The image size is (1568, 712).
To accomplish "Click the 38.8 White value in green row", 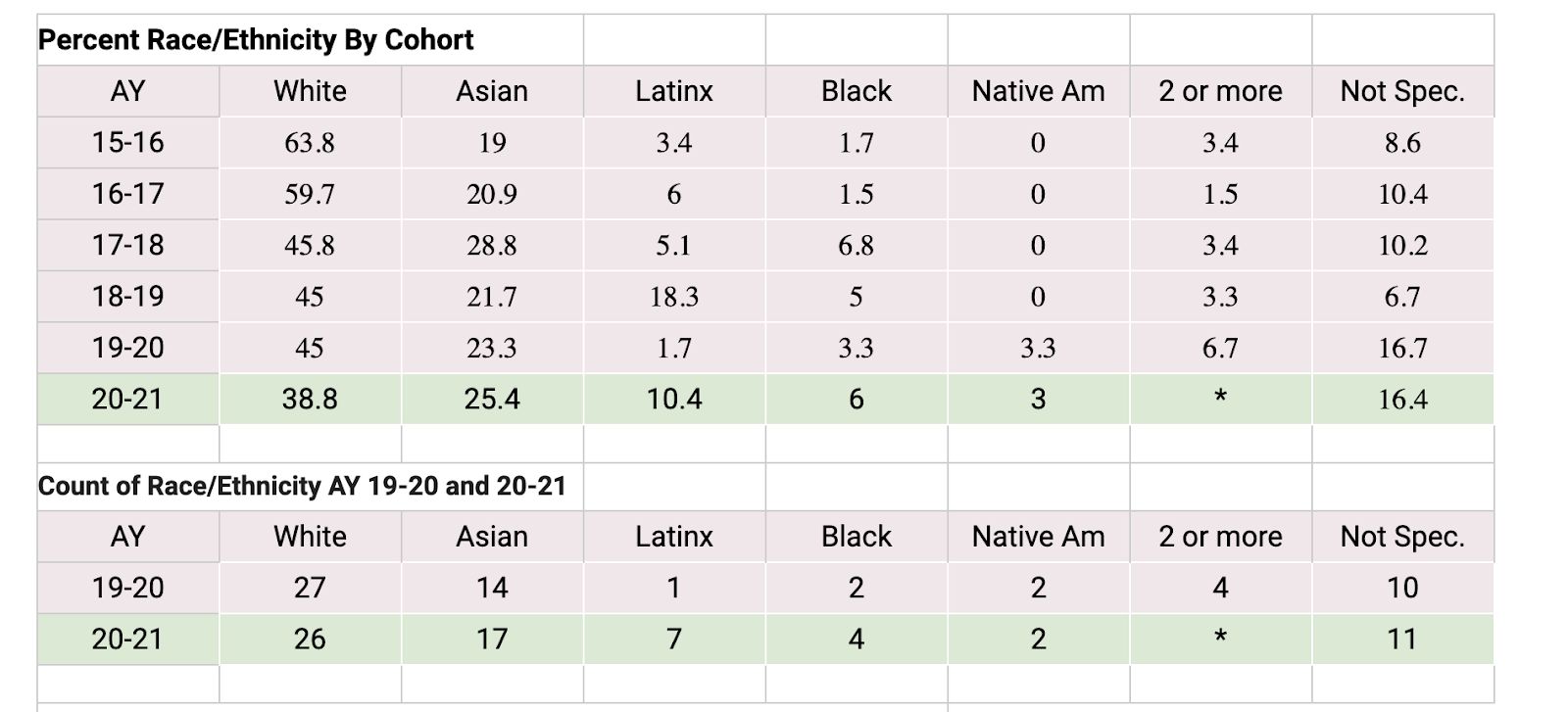I will (x=310, y=399).
